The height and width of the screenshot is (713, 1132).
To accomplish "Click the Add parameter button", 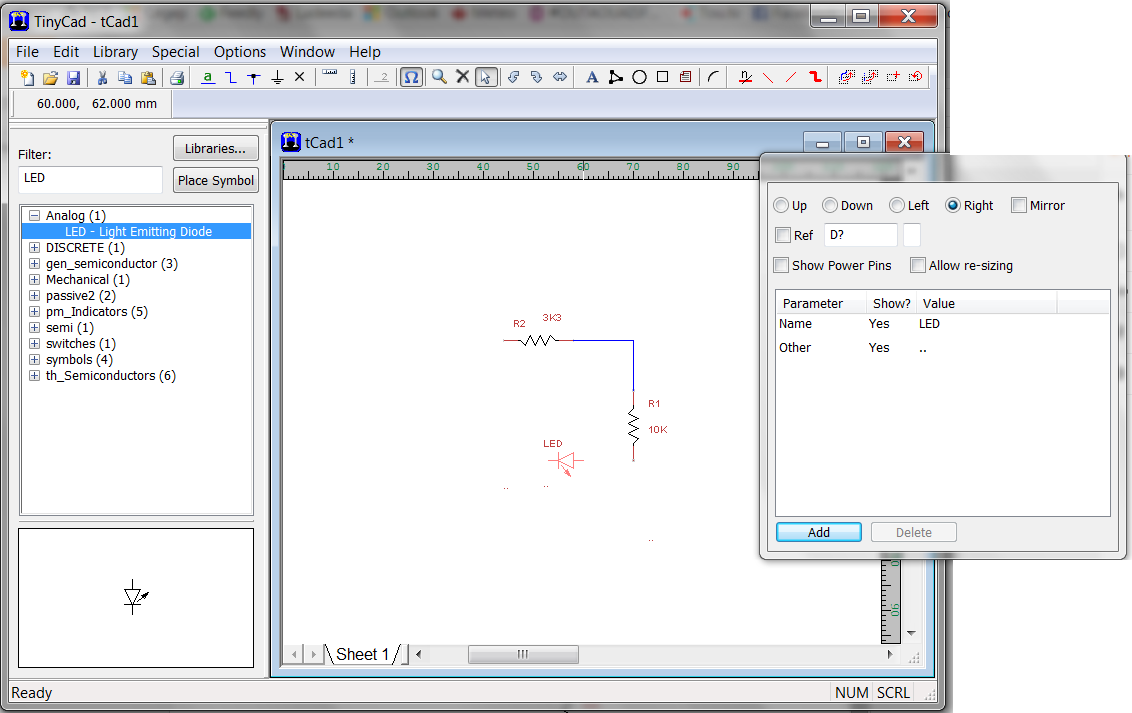I will coord(818,531).
